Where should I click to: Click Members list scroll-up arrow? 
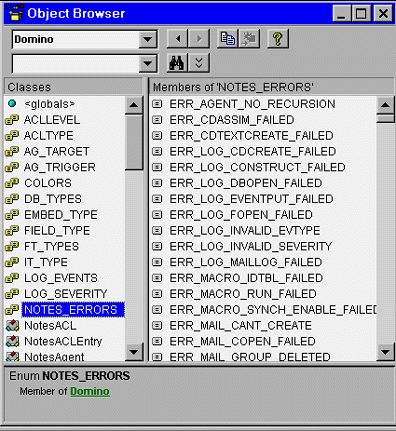(x=385, y=105)
